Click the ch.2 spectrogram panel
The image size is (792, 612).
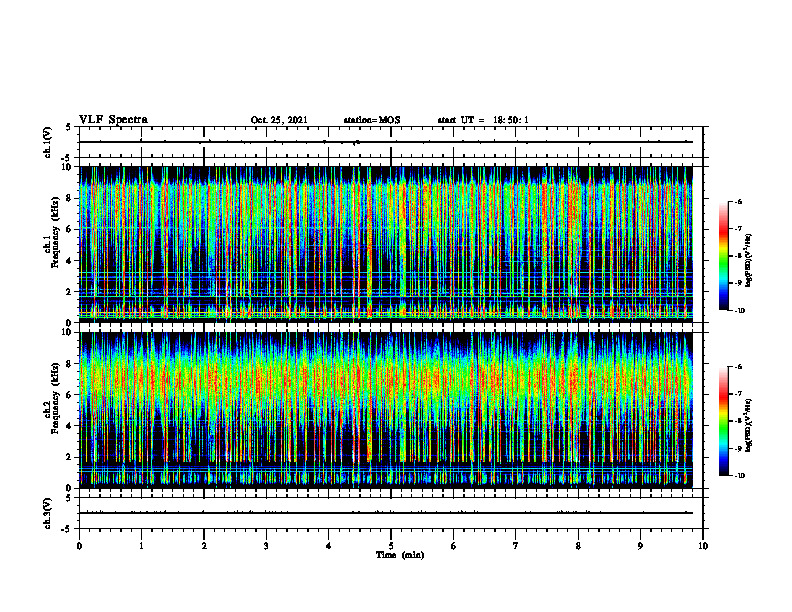(386, 410)
